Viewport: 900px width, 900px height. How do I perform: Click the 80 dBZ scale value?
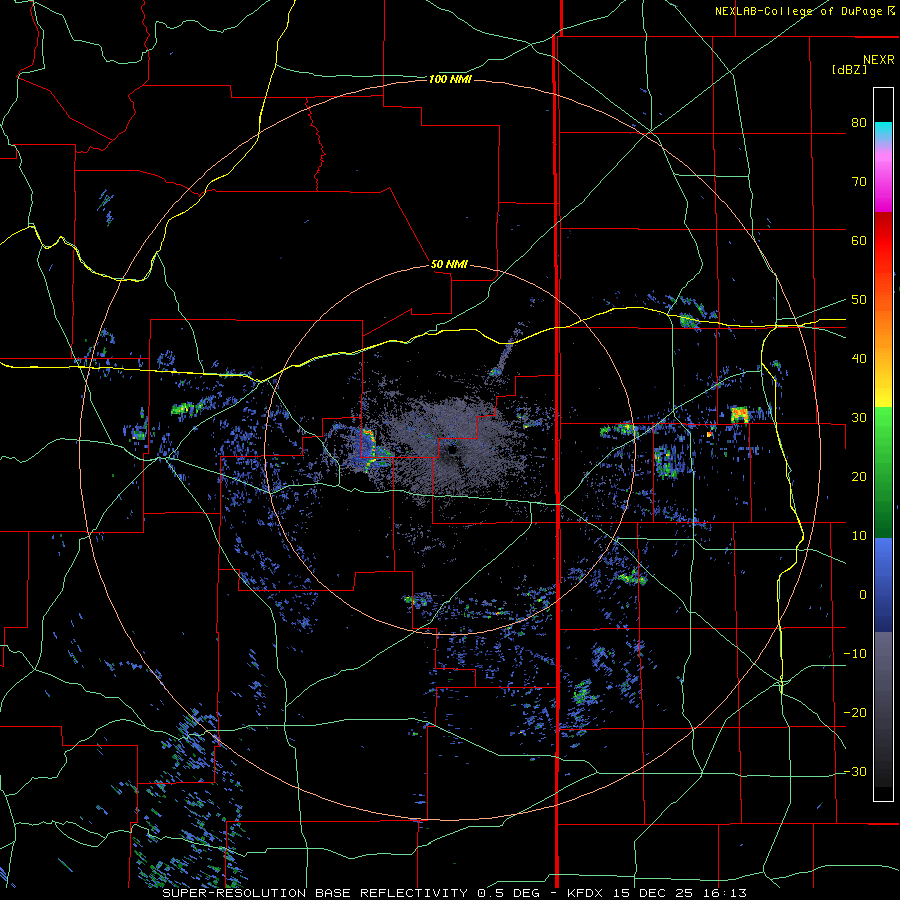tap(859, 123)
